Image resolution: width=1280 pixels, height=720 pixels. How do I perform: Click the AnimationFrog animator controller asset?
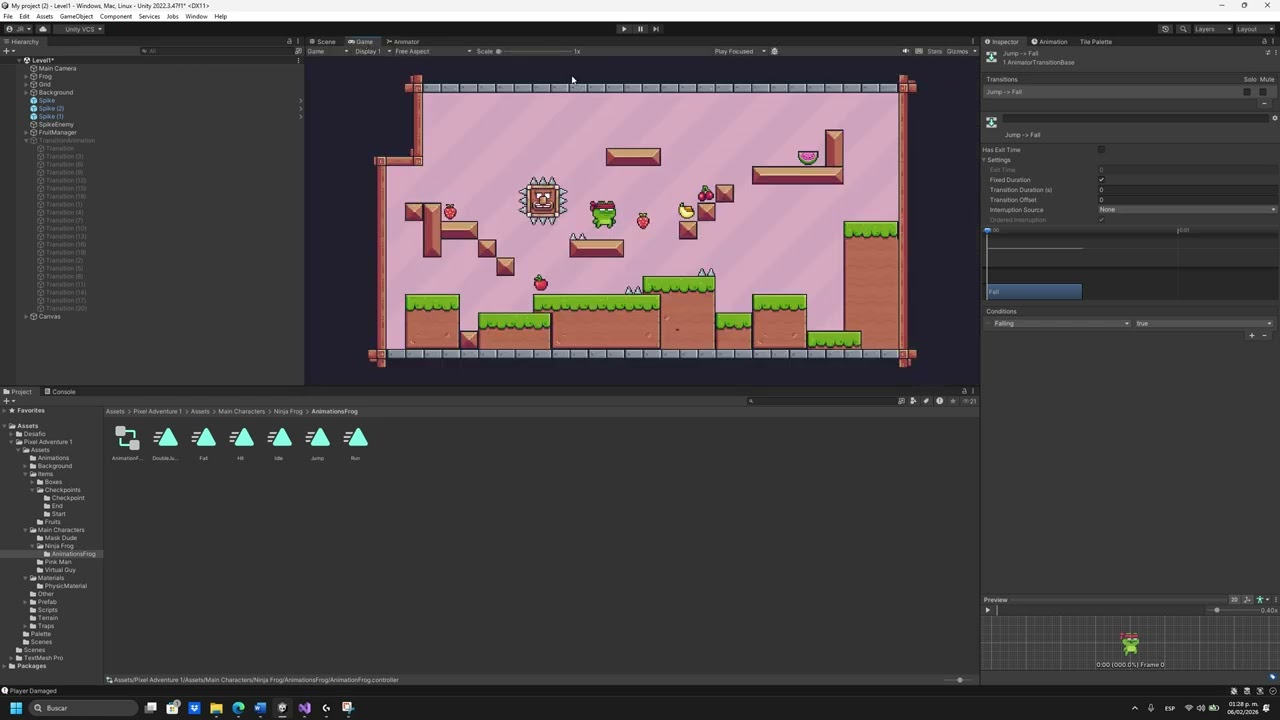pyautogui.click(x=127, y=443)
